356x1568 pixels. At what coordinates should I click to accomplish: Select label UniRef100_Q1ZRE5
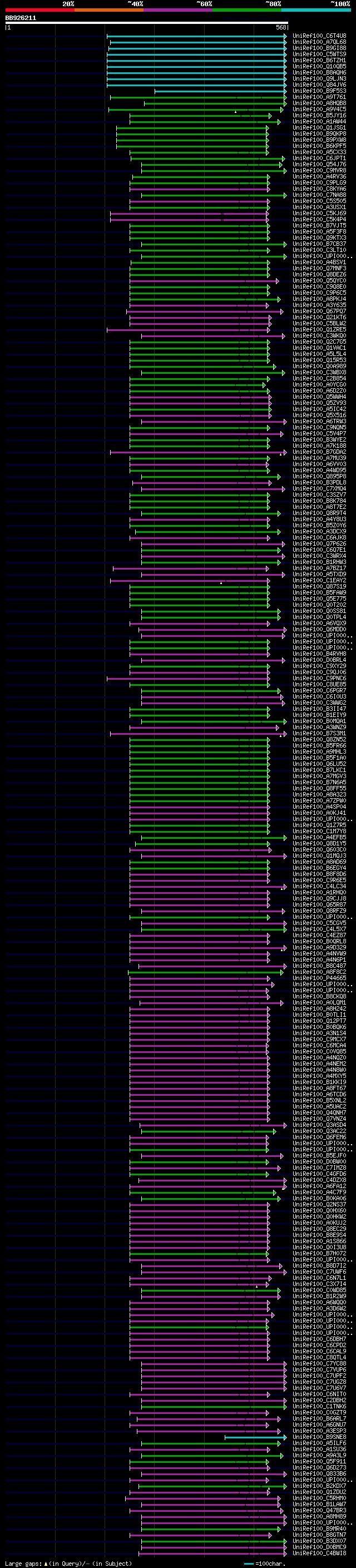[319, 329]
